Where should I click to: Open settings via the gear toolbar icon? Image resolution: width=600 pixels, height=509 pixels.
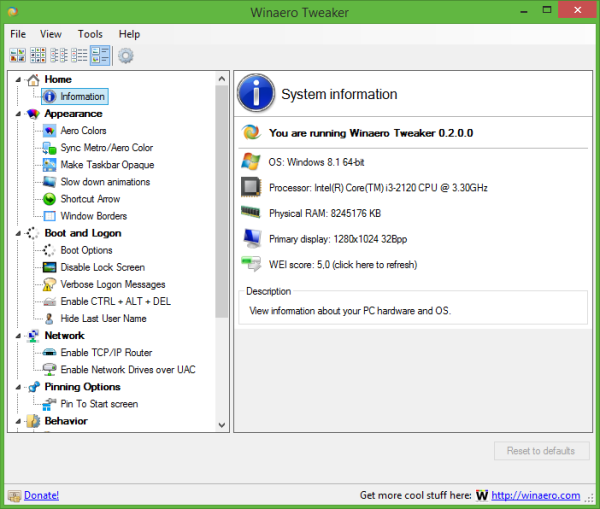tap(126, 56)
